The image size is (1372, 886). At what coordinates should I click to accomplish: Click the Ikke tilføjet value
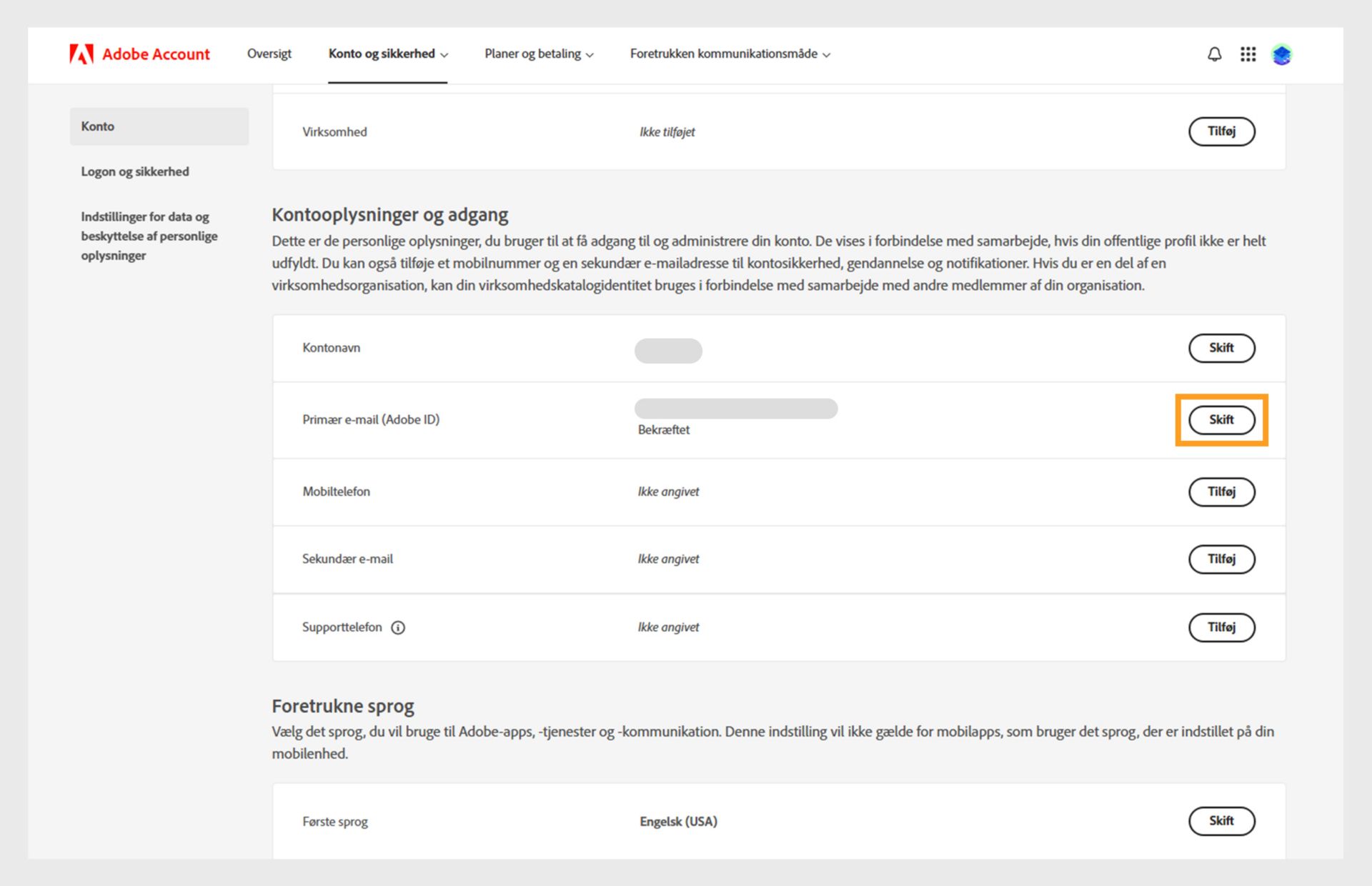tap(667, 131)
